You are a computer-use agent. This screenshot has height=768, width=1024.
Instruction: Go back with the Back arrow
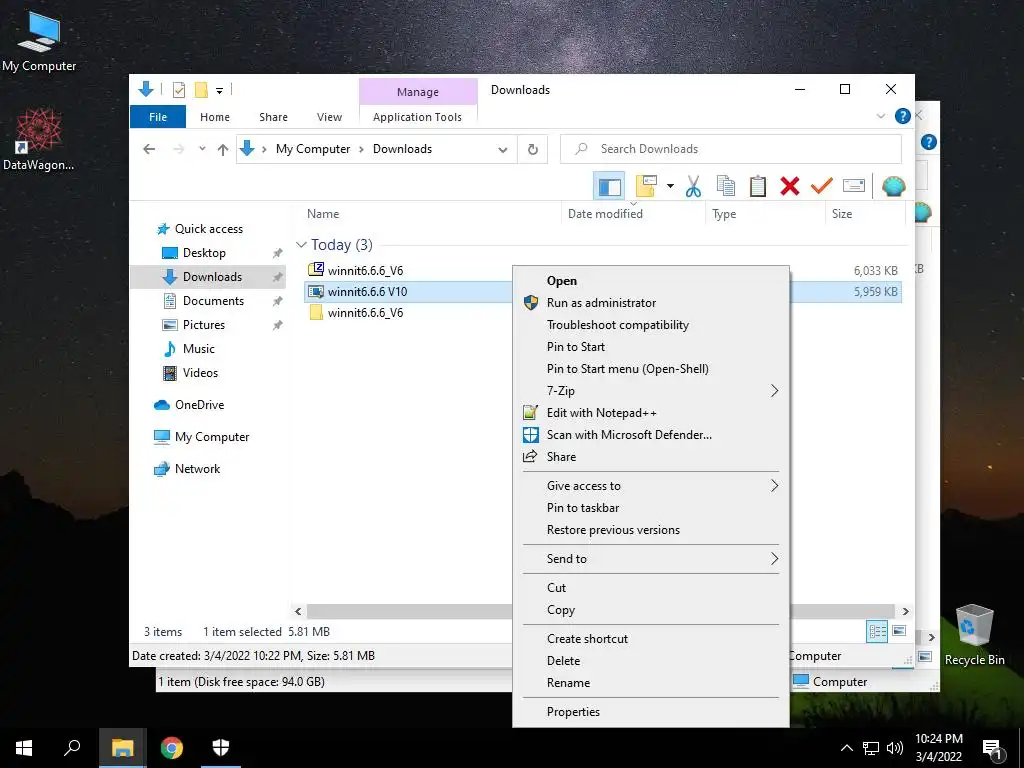pyautogui.click(x=149, y=149)
